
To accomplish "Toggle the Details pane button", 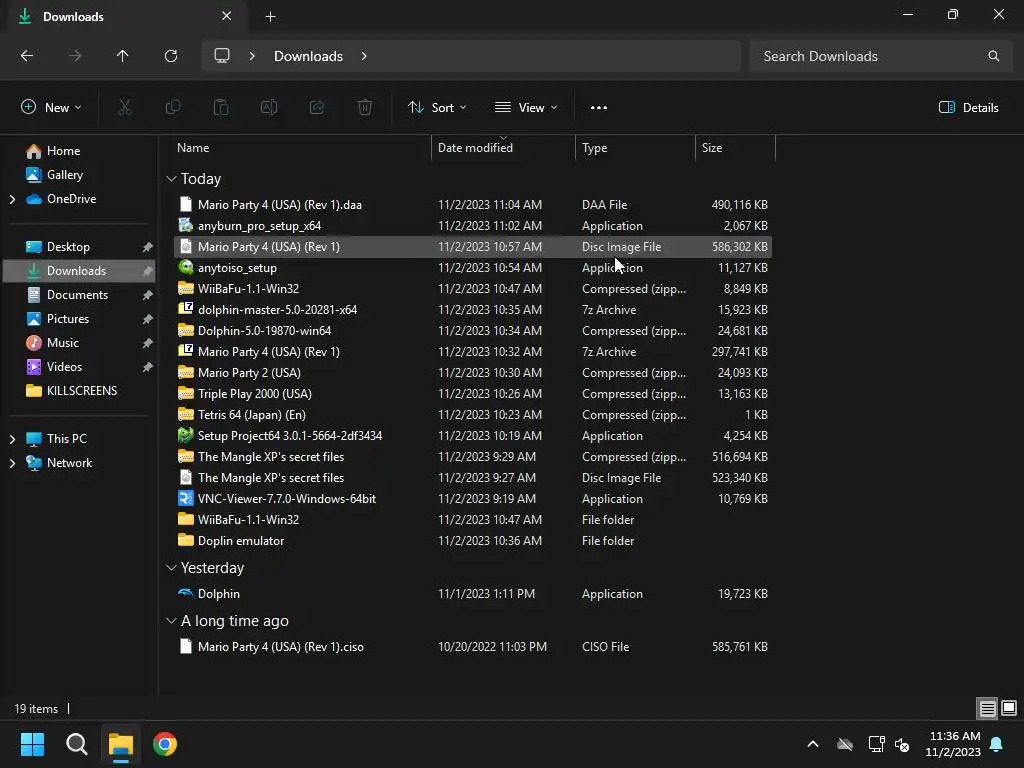I will (968, 108).
